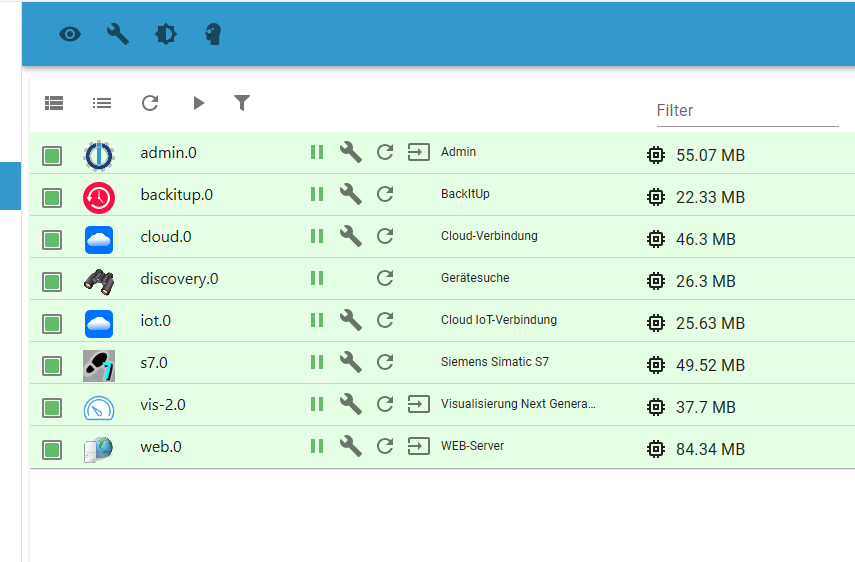
Task: Restart the backitup.0 instance
Action: pyautogui.click(x=385, y=194)
